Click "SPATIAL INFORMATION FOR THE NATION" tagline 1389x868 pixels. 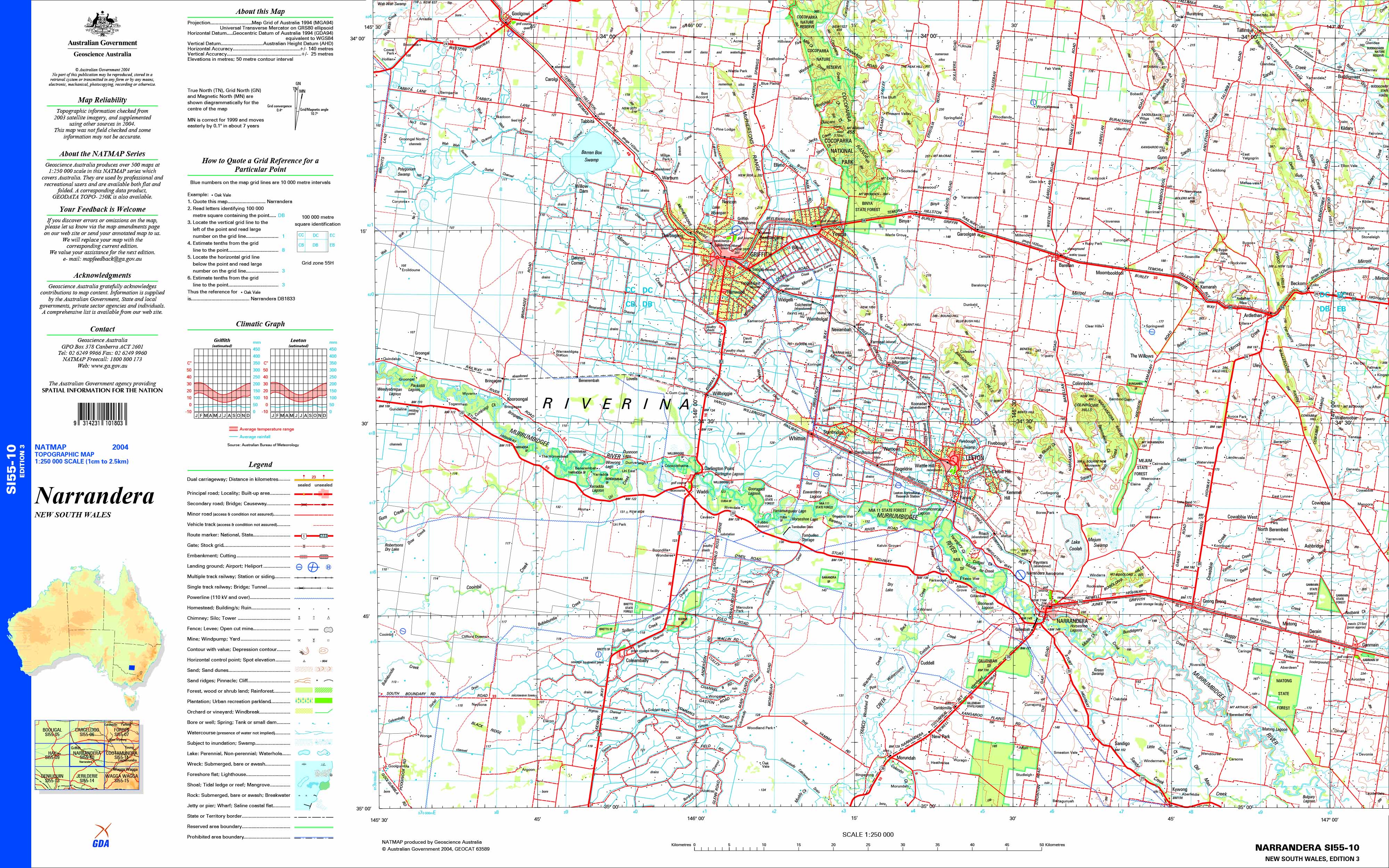click(102, 390)
